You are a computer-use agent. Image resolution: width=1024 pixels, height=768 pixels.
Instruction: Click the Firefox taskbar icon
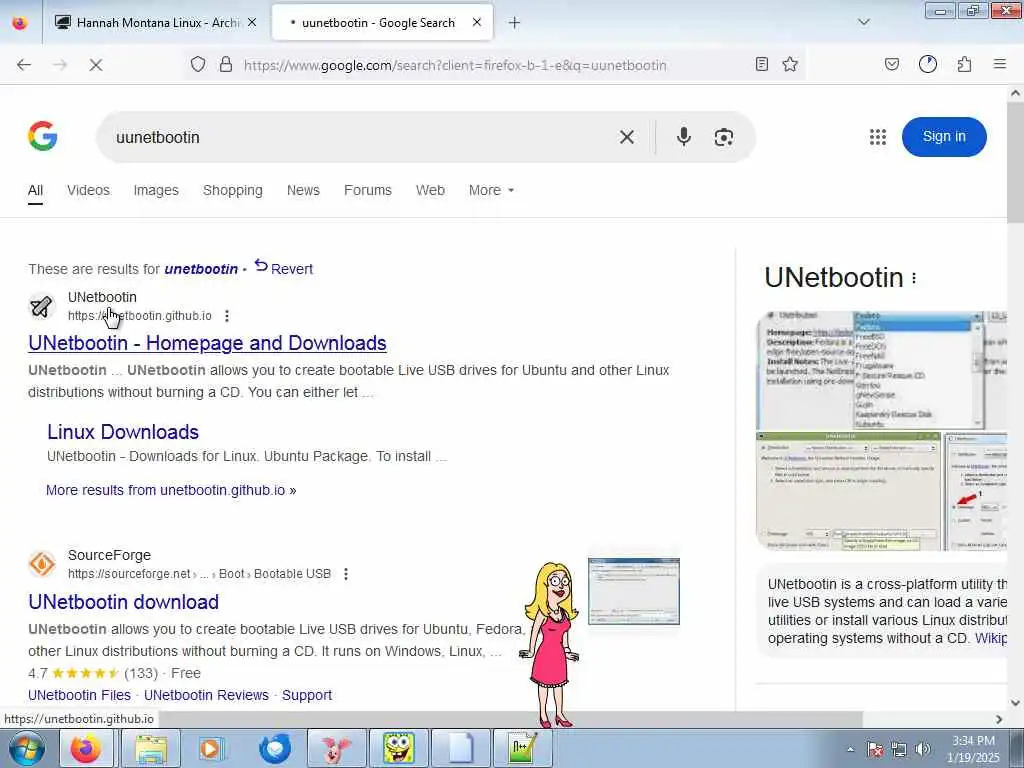[86, 748]
